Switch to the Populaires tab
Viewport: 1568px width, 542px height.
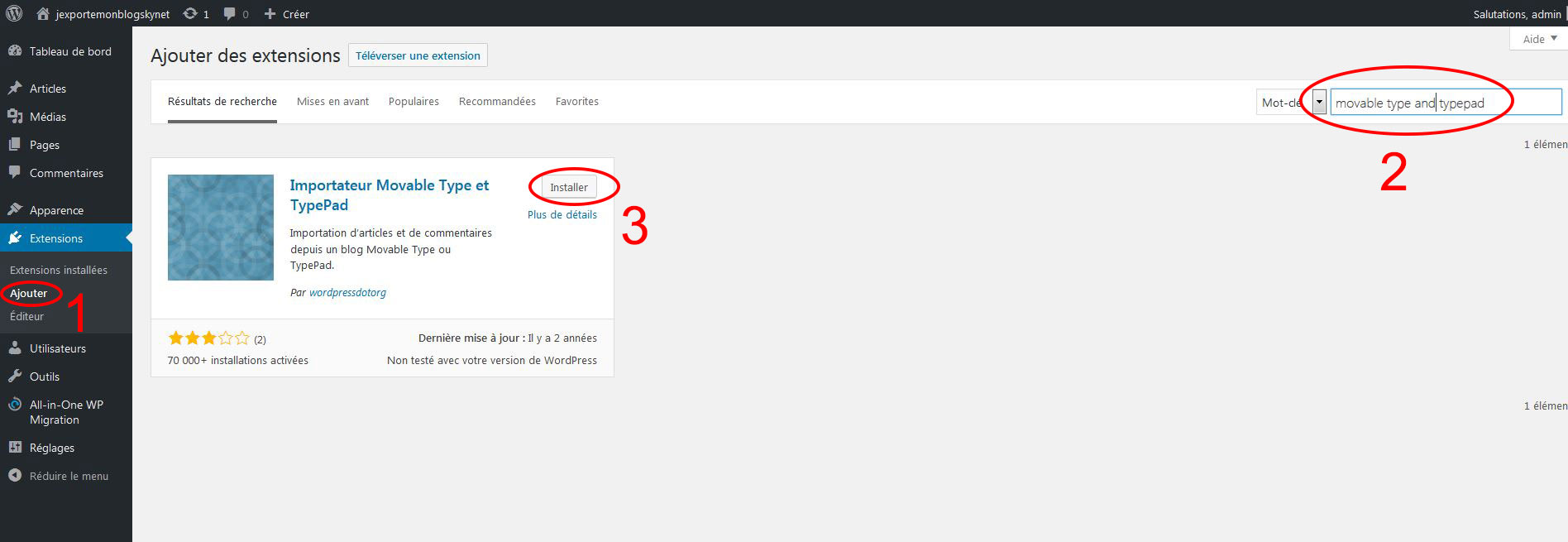pos(414,102)
